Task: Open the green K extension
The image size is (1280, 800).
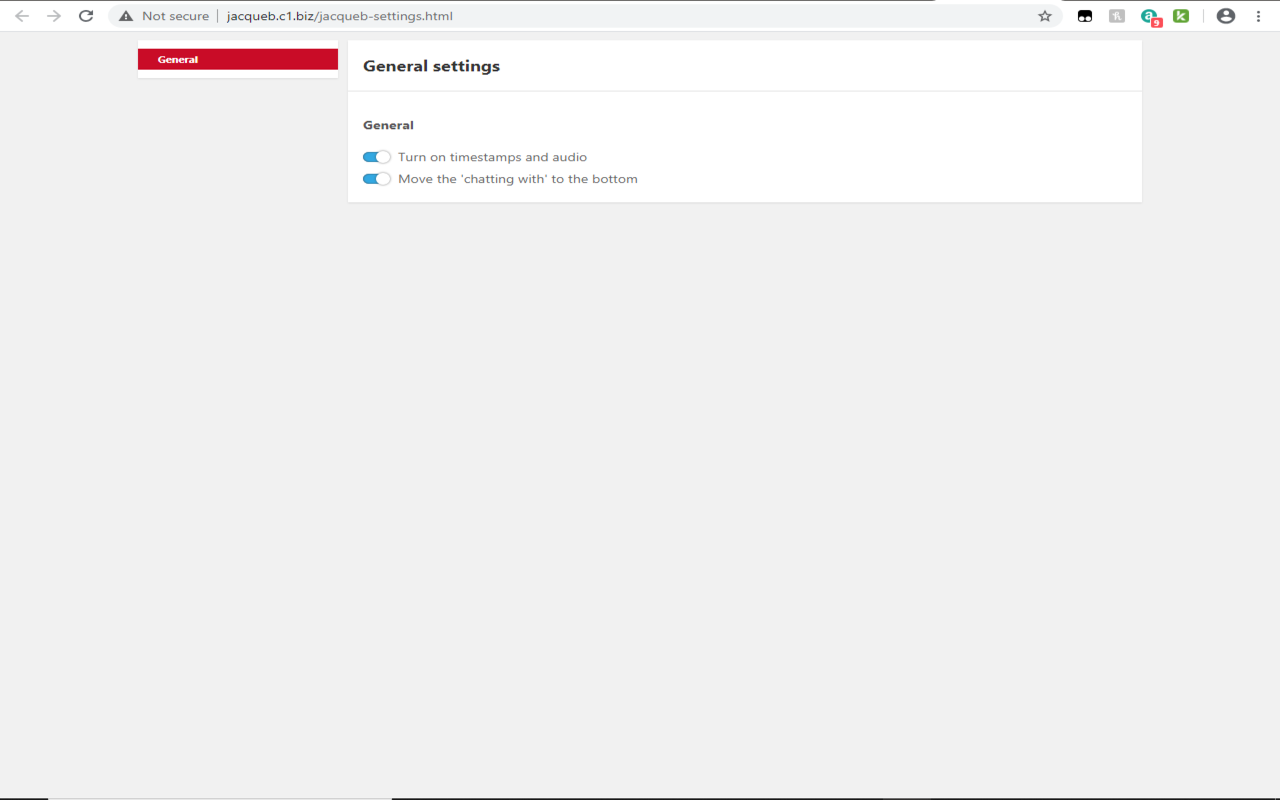Action: [1181, 16]
